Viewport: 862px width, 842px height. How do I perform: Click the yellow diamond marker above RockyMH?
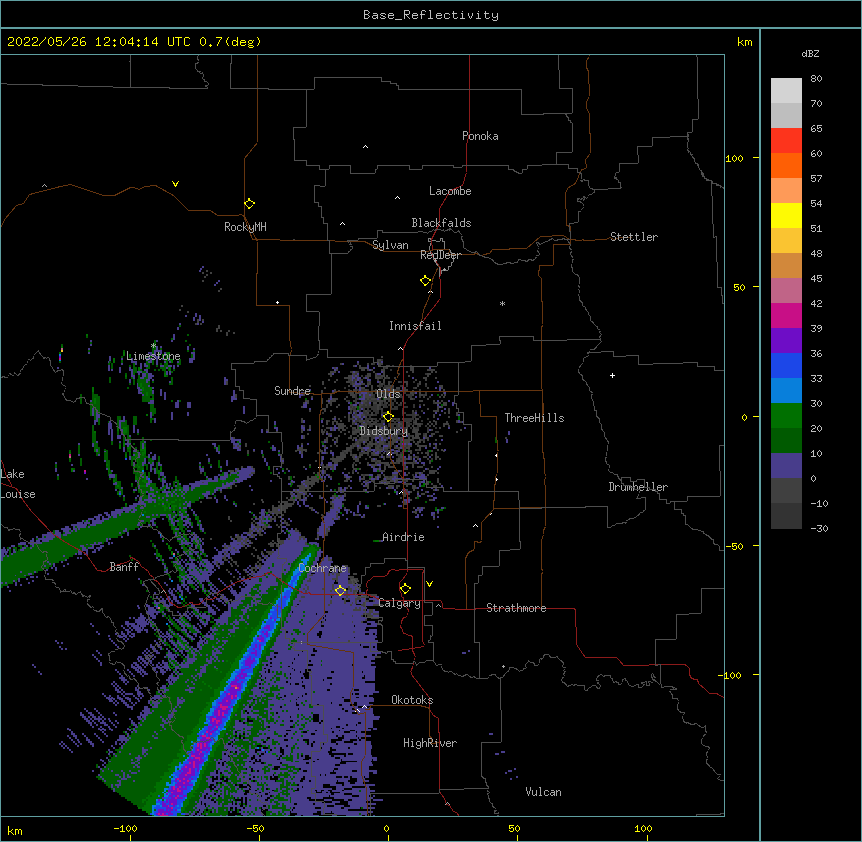click(x=249, y=204)
